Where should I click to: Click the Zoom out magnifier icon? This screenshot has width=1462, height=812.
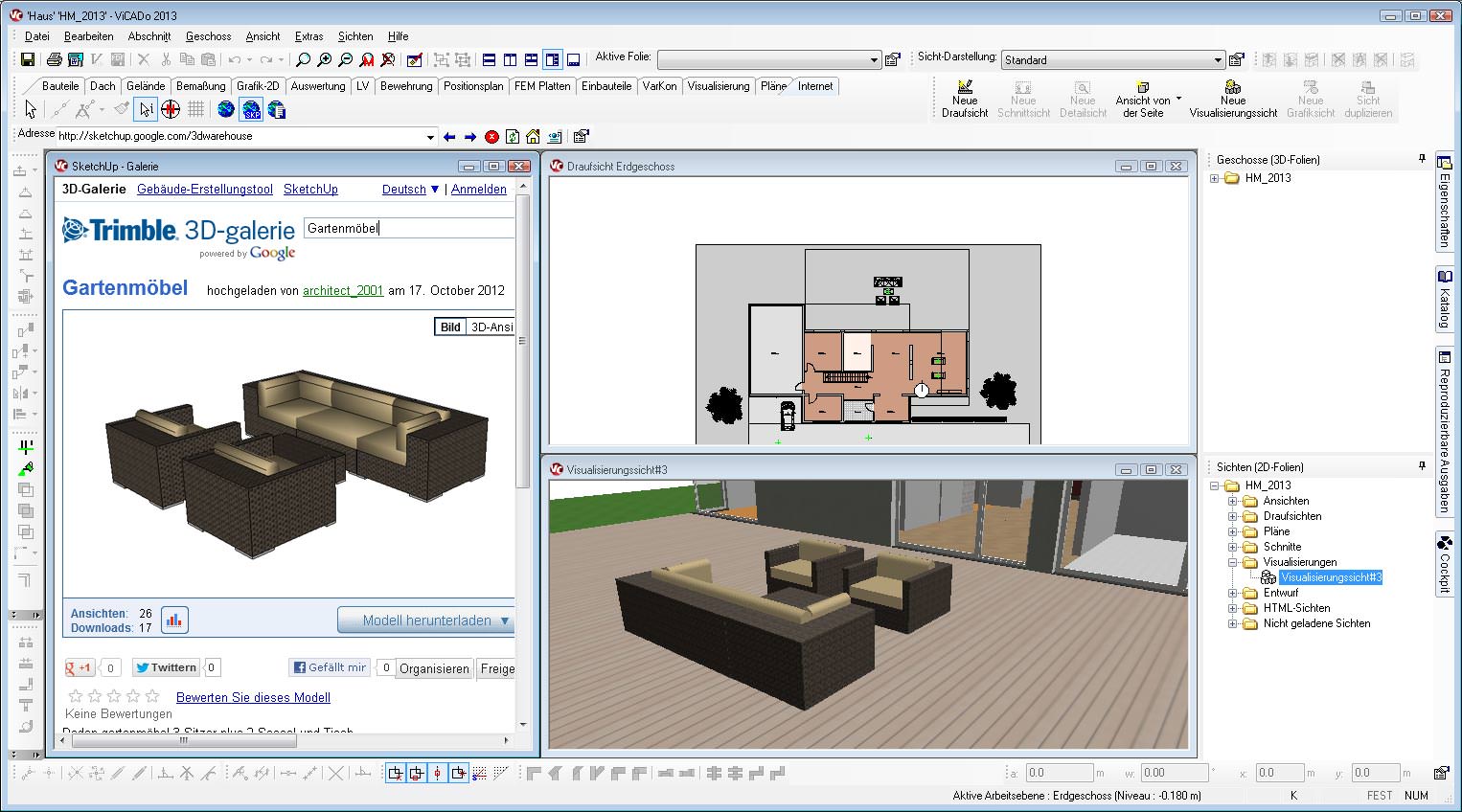346,59
